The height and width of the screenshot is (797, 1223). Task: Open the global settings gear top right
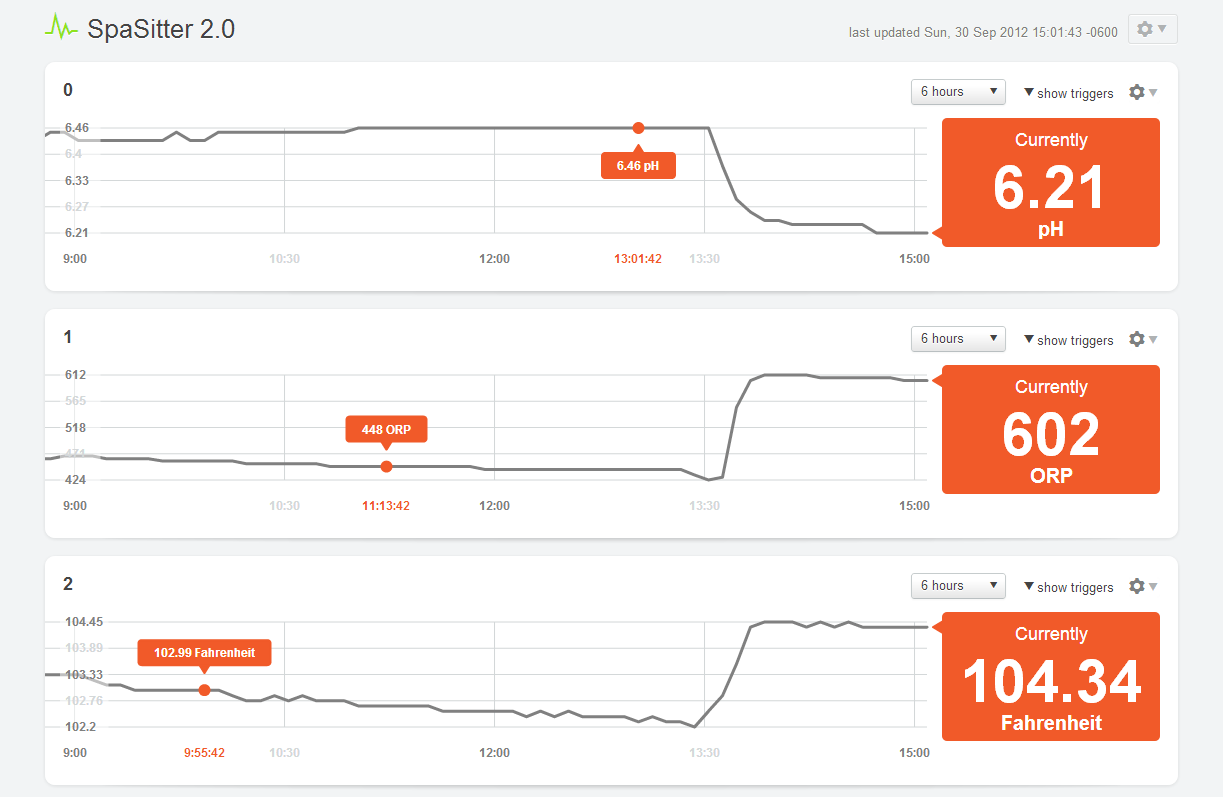coord(1143,29)
